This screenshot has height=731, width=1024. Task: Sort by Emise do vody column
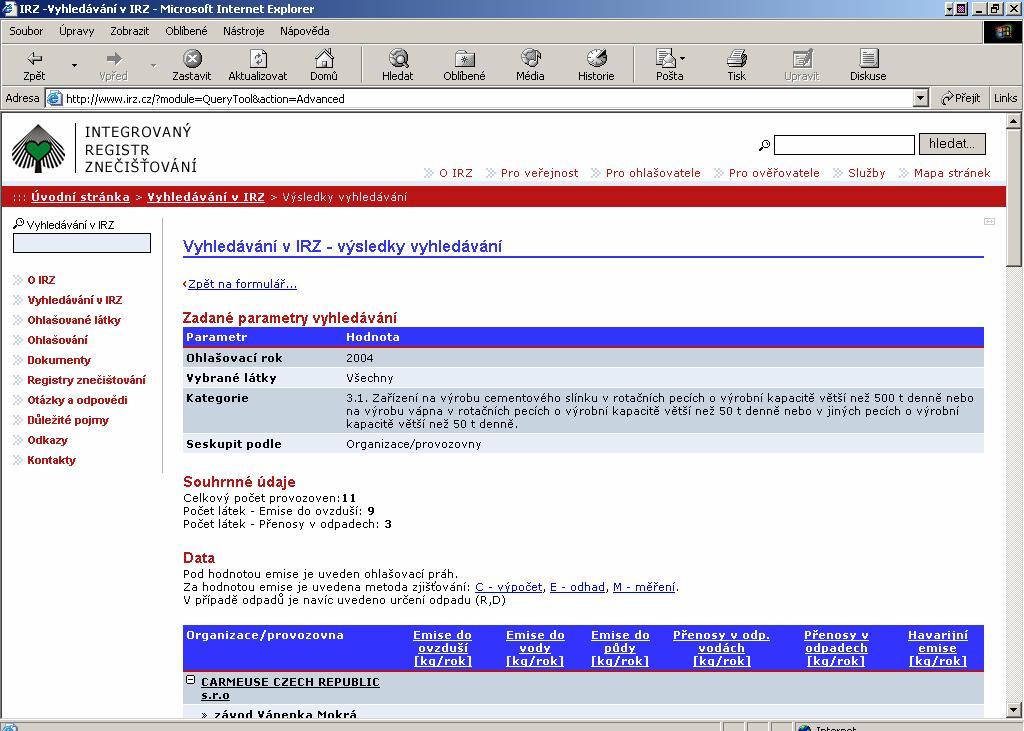[535, 648]
